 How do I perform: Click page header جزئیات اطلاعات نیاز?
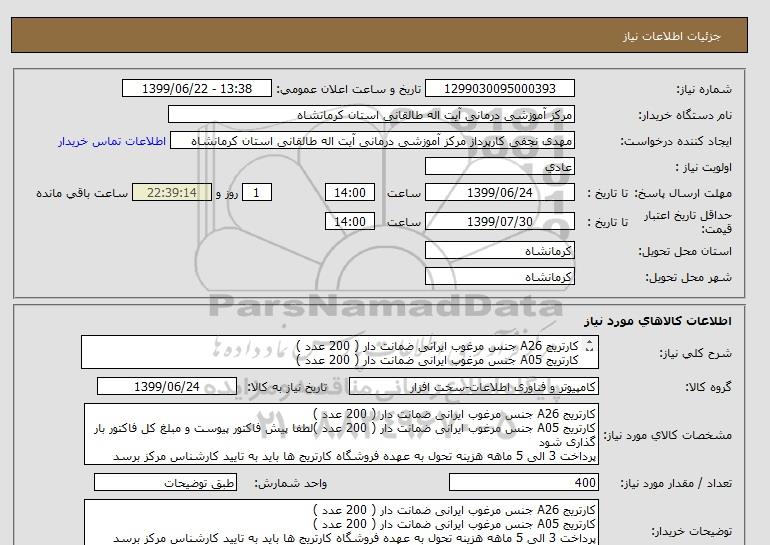671,36
